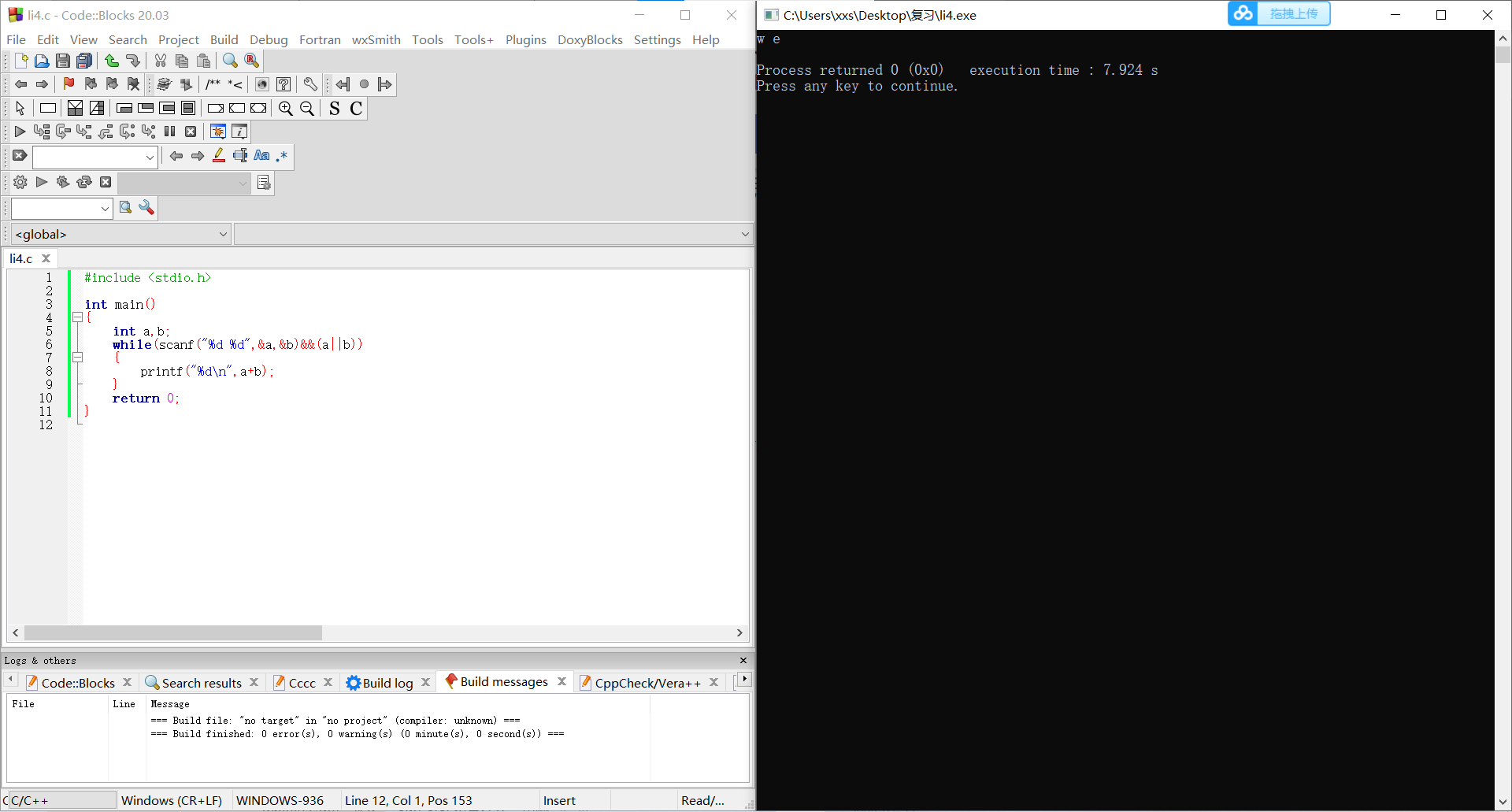Open the File menu
The image size is (1512, 812).
point(16,39)
